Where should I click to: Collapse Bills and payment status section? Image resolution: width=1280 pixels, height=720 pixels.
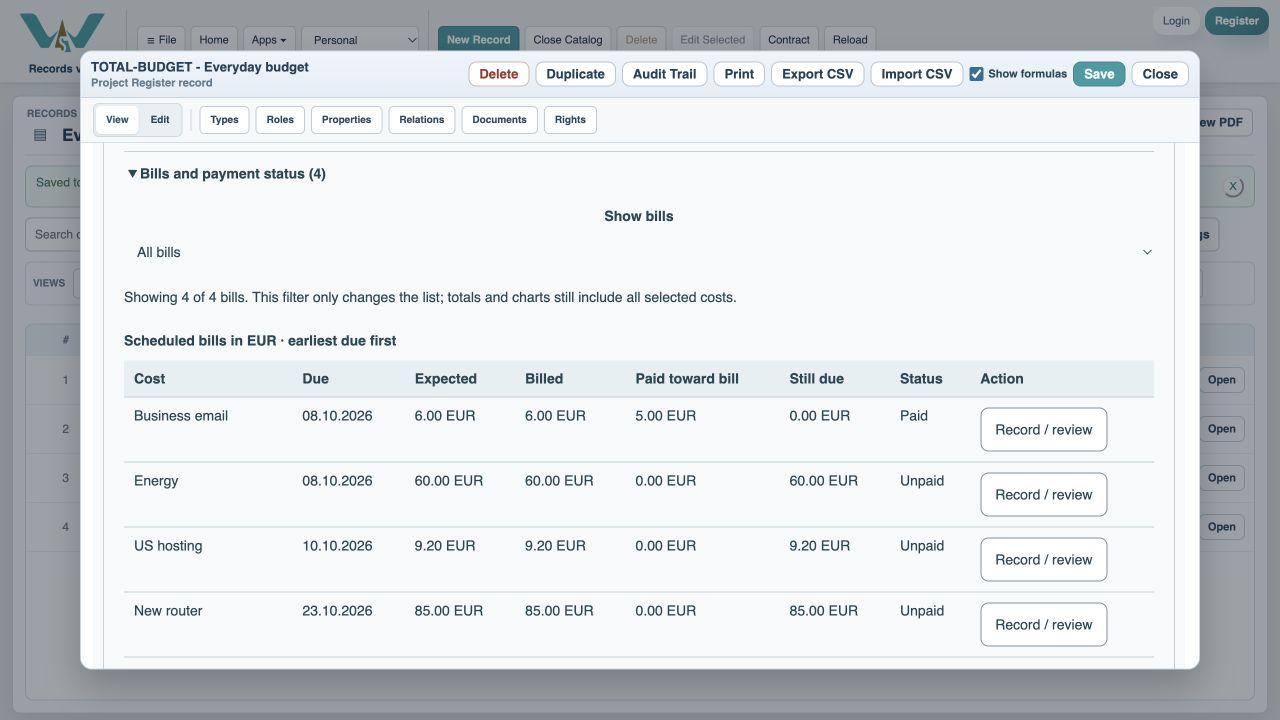[227, 174]
